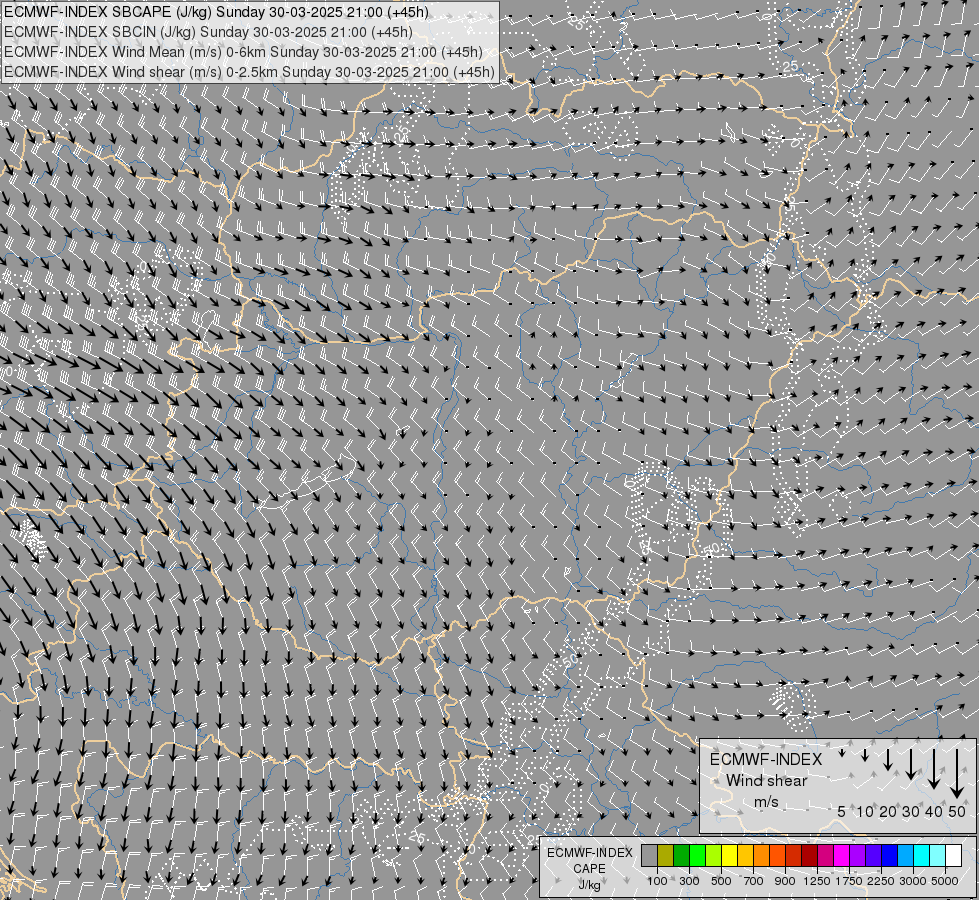
Task: Click the SBCAPE title line at top
Action: click(216, 12)
